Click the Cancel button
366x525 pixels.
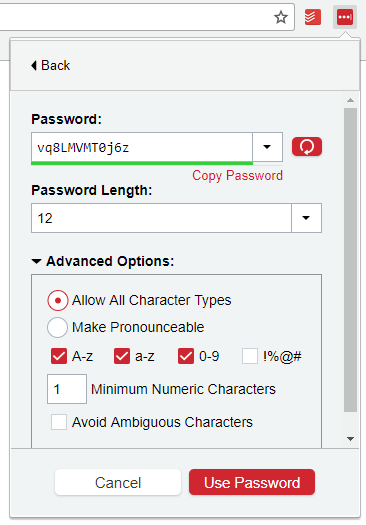coord(118,482)
